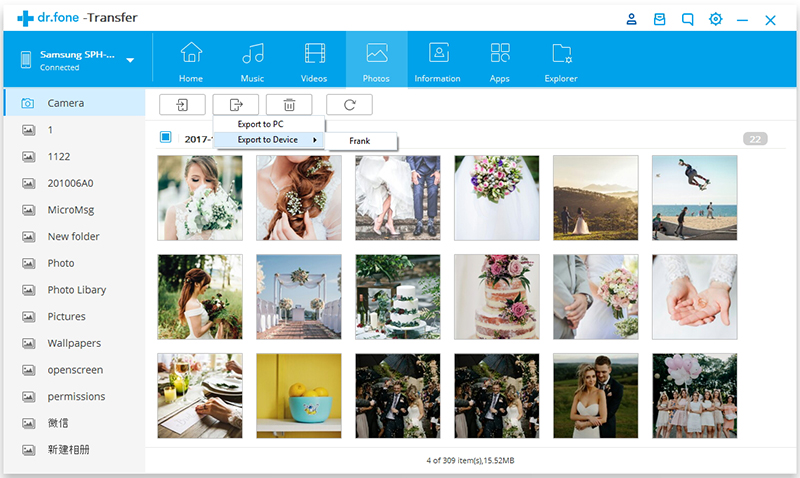Click the mailbox icon in title bar
Viewport: 800px width, 478px height.
[659, 19]
